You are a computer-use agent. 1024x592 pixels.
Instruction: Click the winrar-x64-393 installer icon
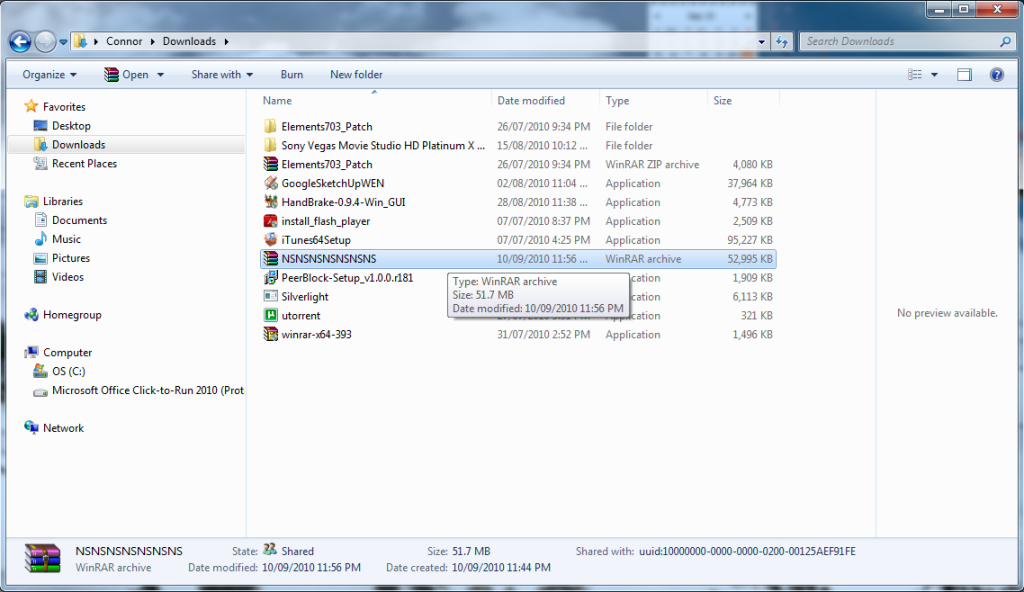click(270, 335)
